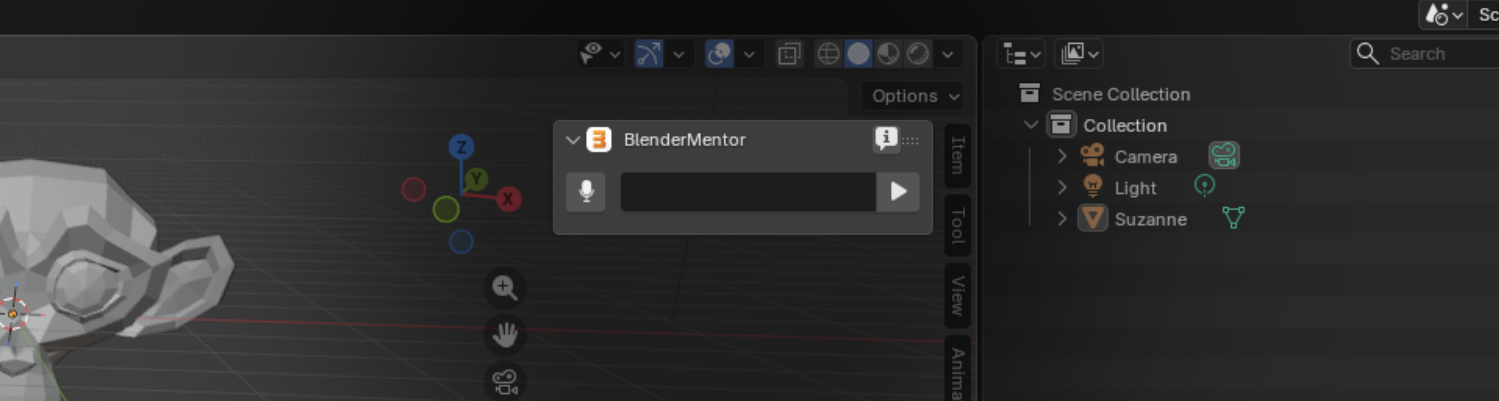Click the blue Z axis on navigation gizmo
The image size is (1499, 401).
pos(461,148)
